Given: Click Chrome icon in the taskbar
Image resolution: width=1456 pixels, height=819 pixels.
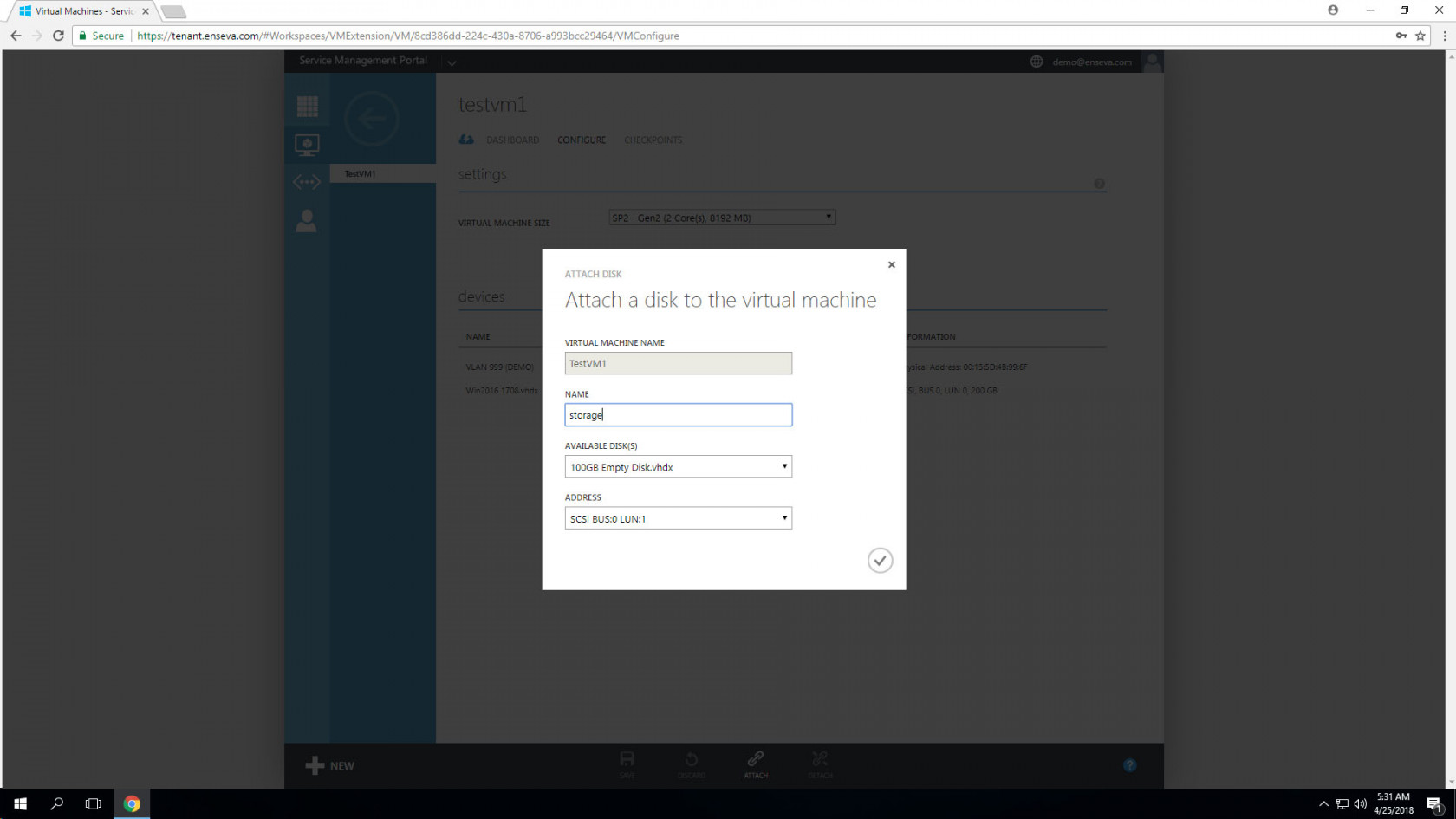Looking at the screenshot, I should click(x=132, y=803).
